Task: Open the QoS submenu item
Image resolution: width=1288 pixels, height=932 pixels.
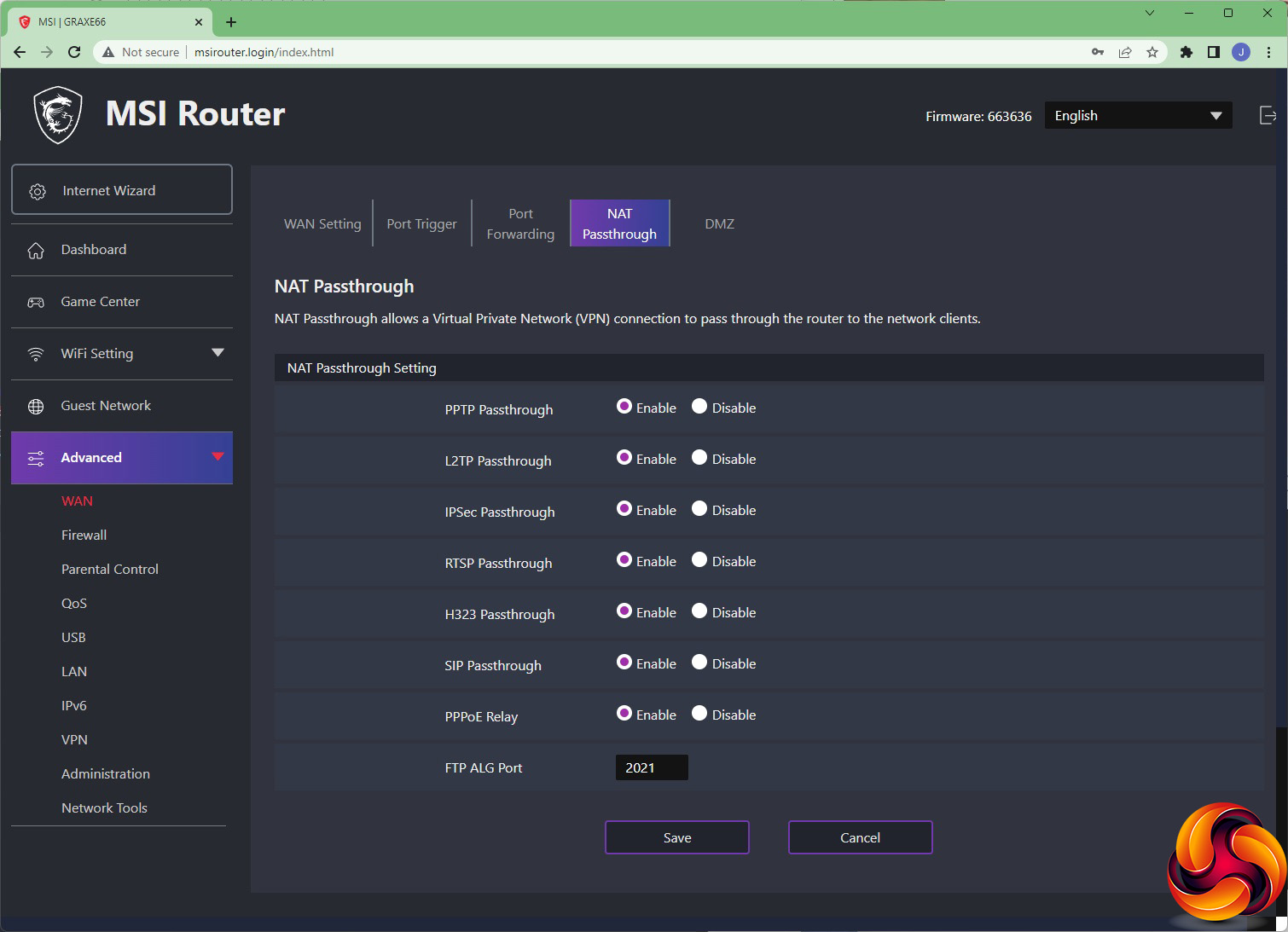Action: click(74, 604)
